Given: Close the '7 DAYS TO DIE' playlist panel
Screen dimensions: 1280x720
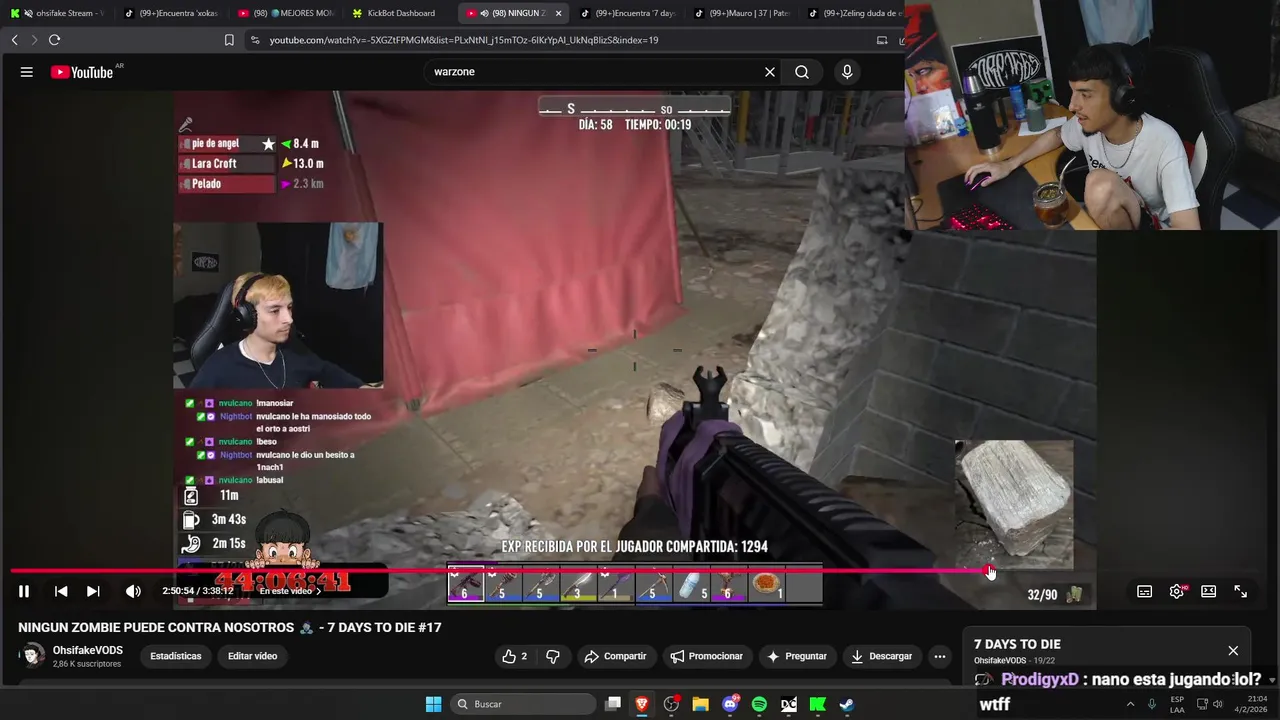Looking at the screenshot, I should [1233, 650].
